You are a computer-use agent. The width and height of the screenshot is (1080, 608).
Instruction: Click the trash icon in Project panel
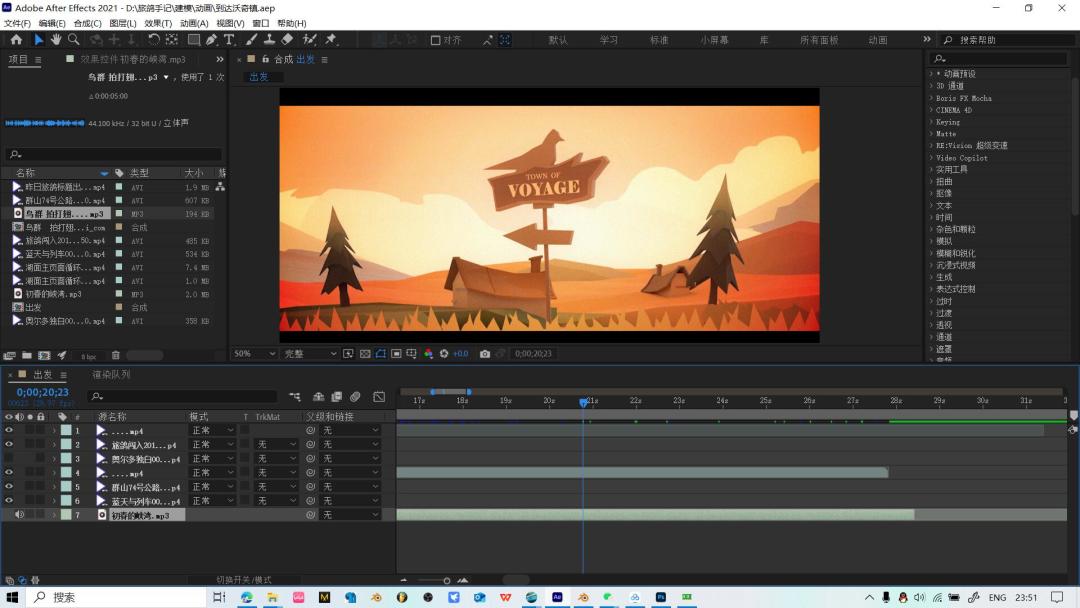[115, 355]
